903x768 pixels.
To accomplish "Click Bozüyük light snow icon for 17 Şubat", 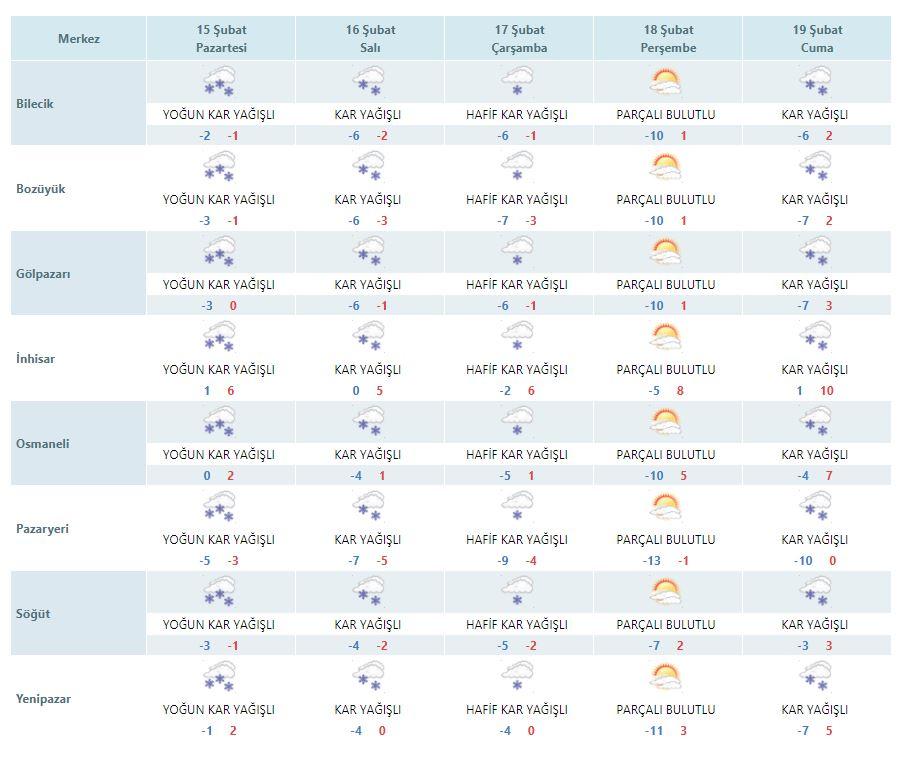I will pos(517,166).
